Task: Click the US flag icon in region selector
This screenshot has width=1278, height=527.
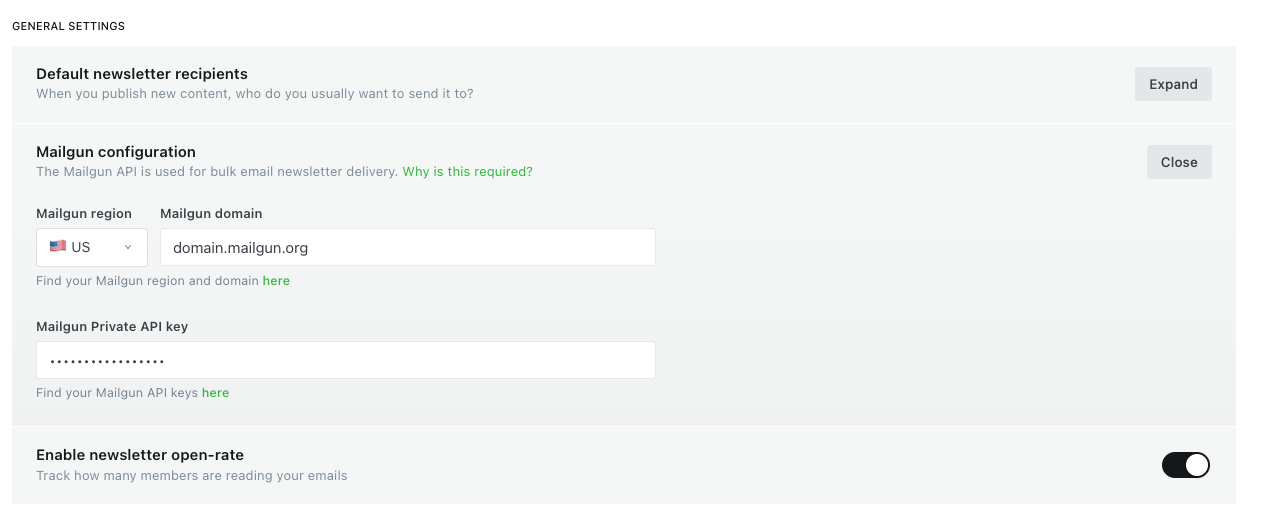Action: click(x=58, y=247)
